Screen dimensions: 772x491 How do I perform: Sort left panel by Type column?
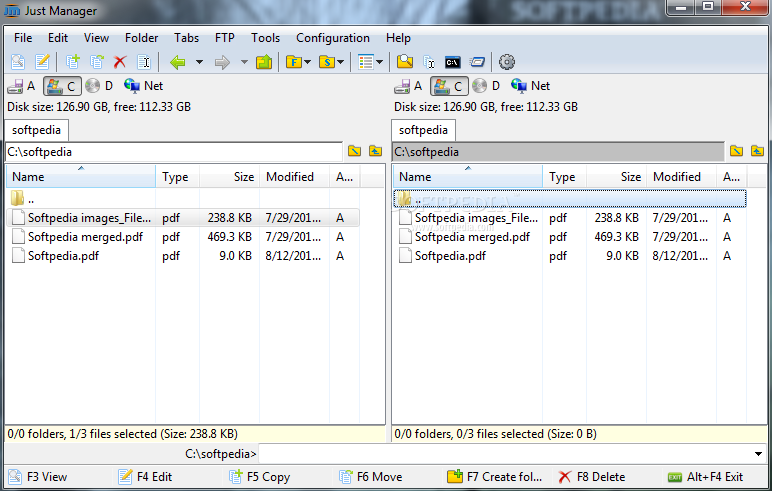click(x=178, y=176)
